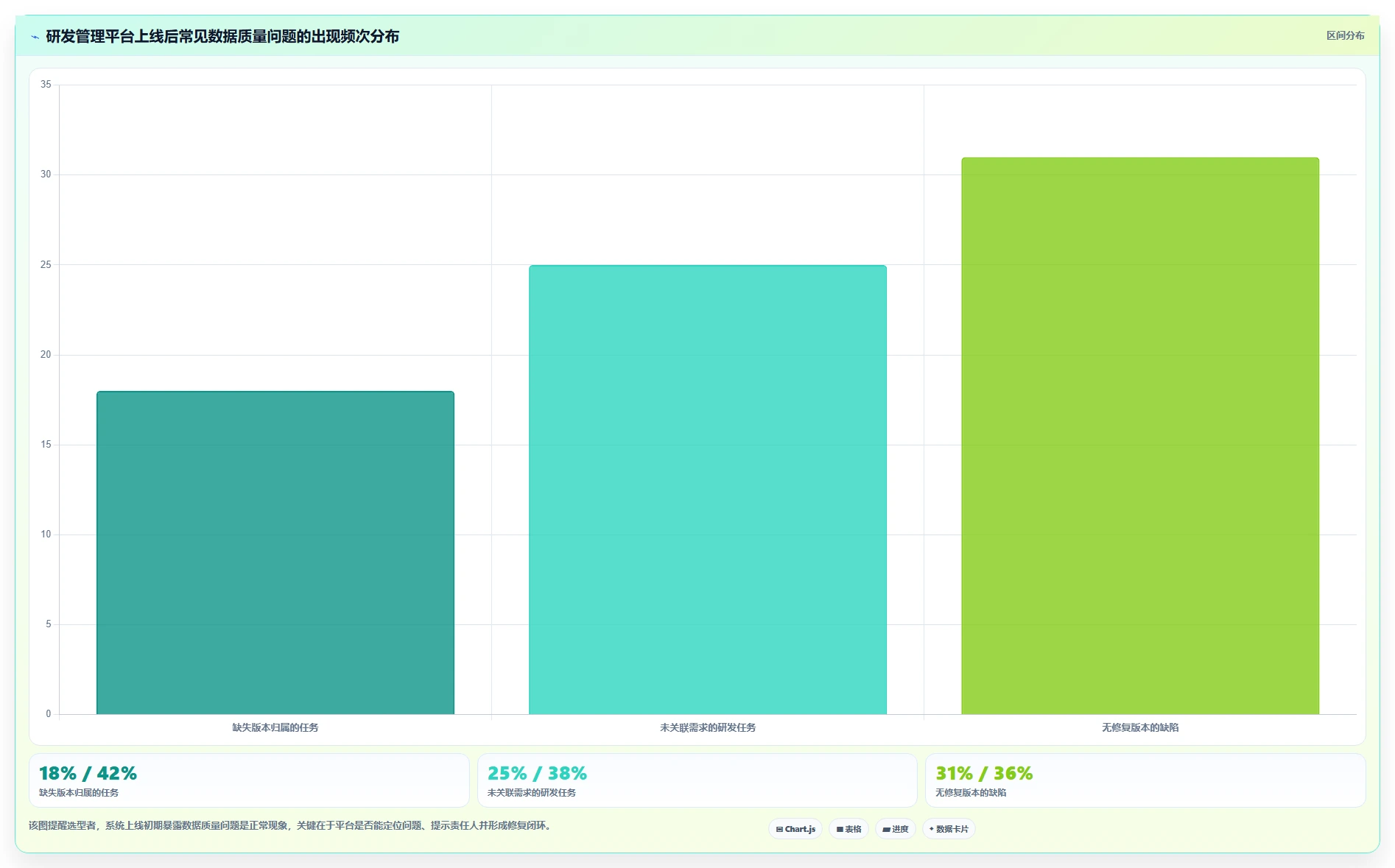The width and height of the screenshot is (1395, 868).
Task: Click the 31% / 36% stat card value
Action: point(984,773)
